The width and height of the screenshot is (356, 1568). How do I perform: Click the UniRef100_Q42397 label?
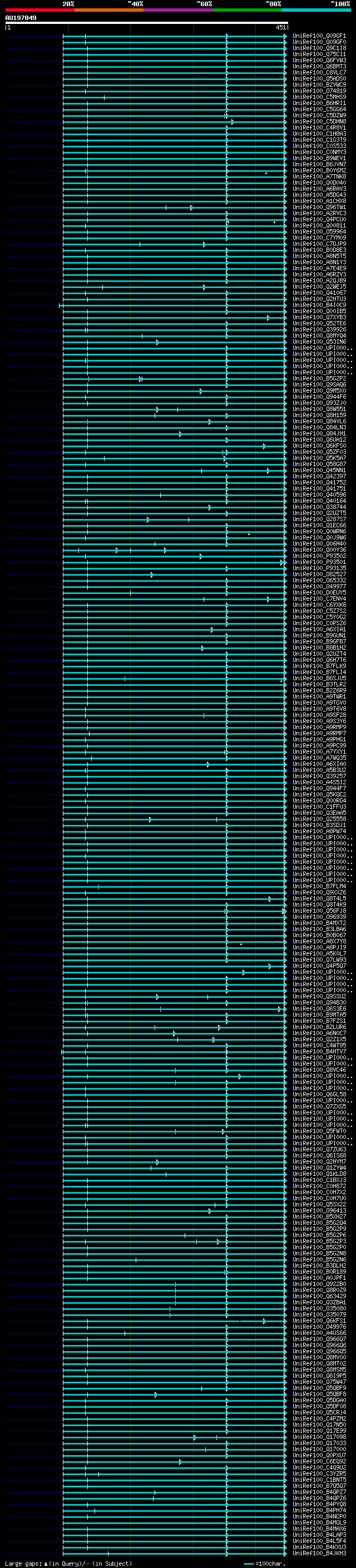coord(319,477)
